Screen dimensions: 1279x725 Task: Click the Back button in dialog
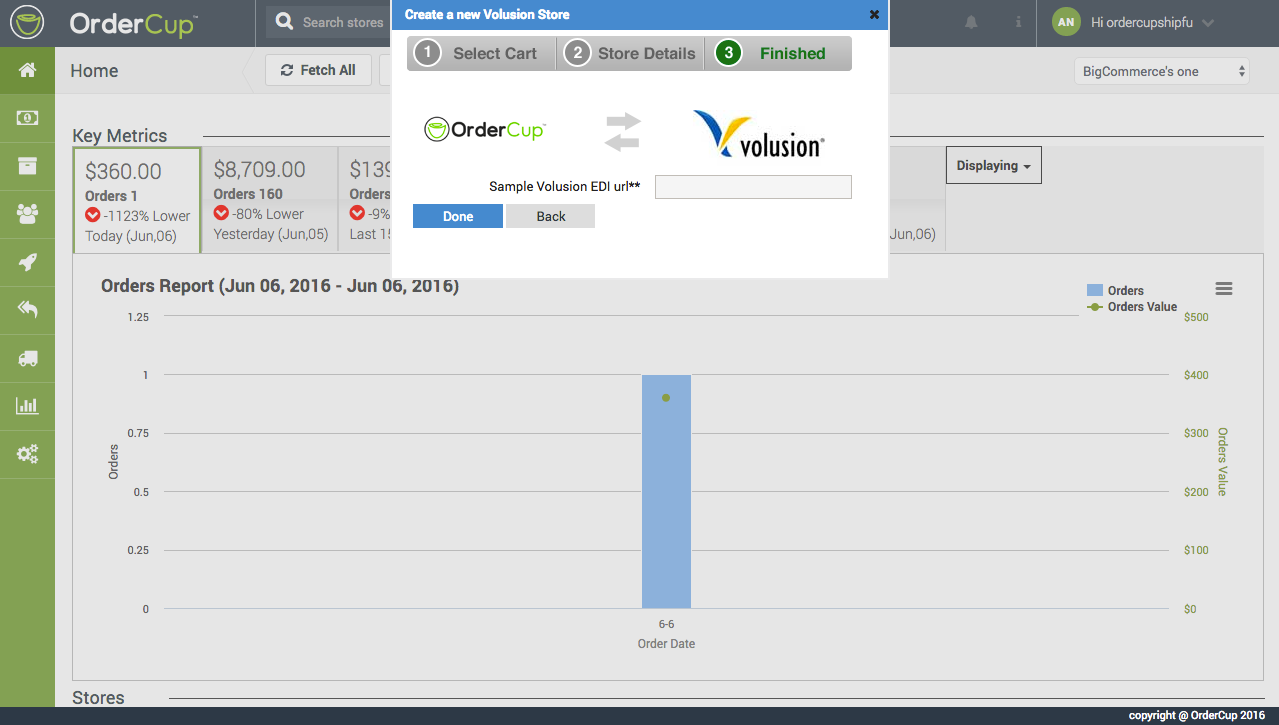pyautogui.click(x=551, y=216)
